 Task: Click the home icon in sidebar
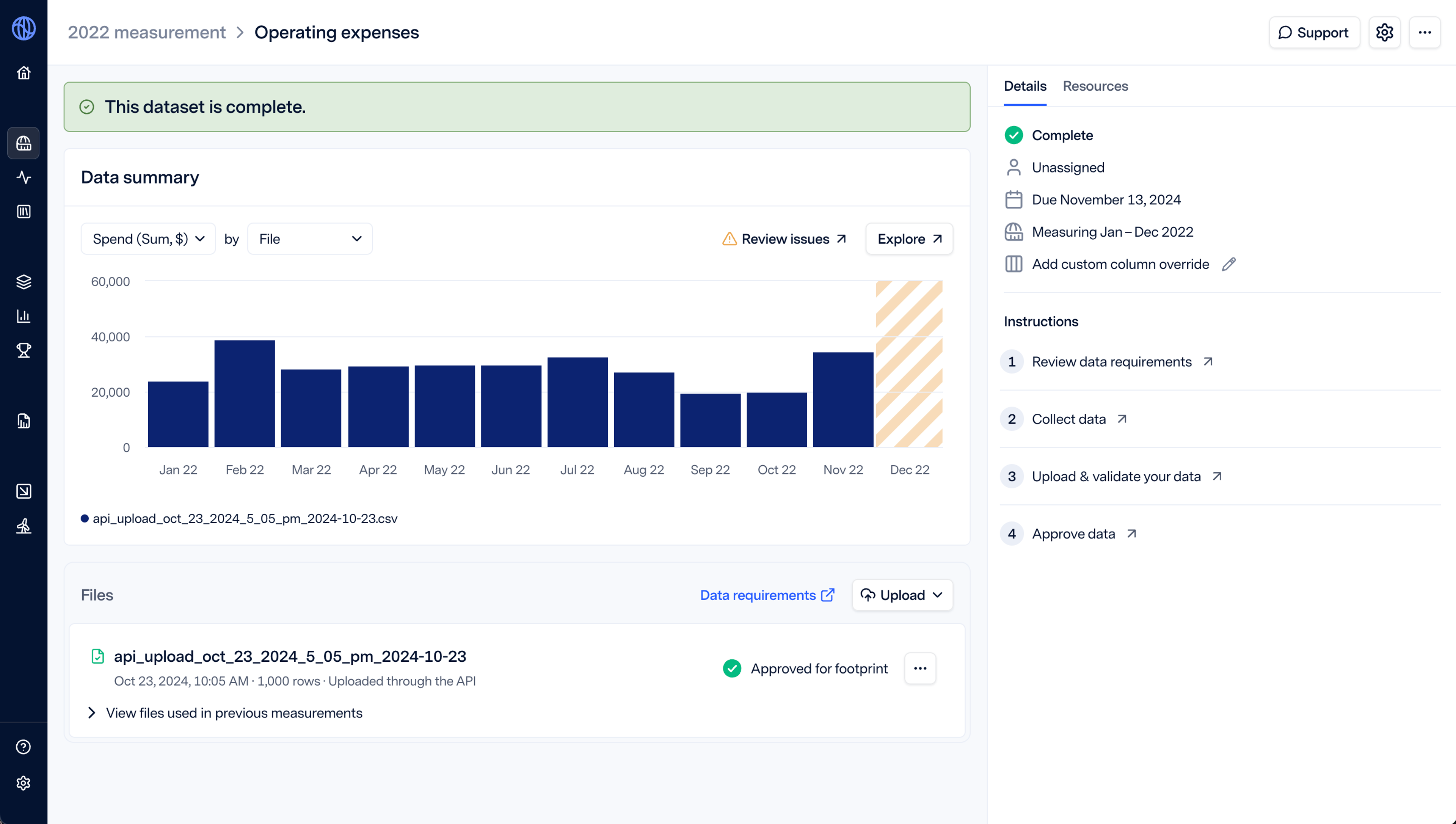23,73
